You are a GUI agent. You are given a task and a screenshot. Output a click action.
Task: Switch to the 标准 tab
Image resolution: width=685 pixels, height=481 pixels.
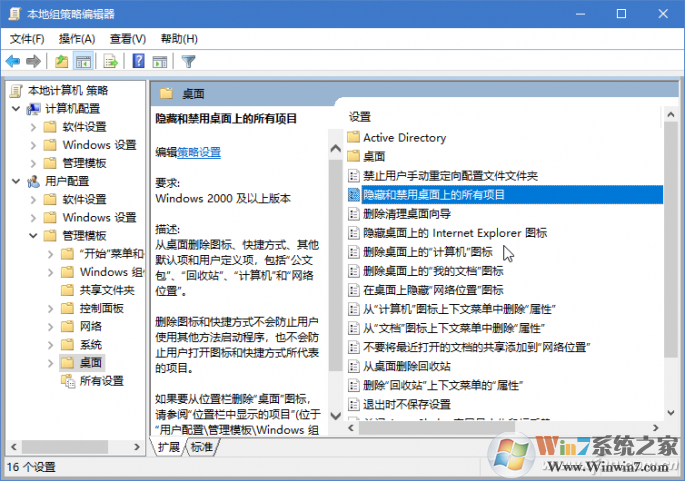pyautogui.click(x=202, y=447)
